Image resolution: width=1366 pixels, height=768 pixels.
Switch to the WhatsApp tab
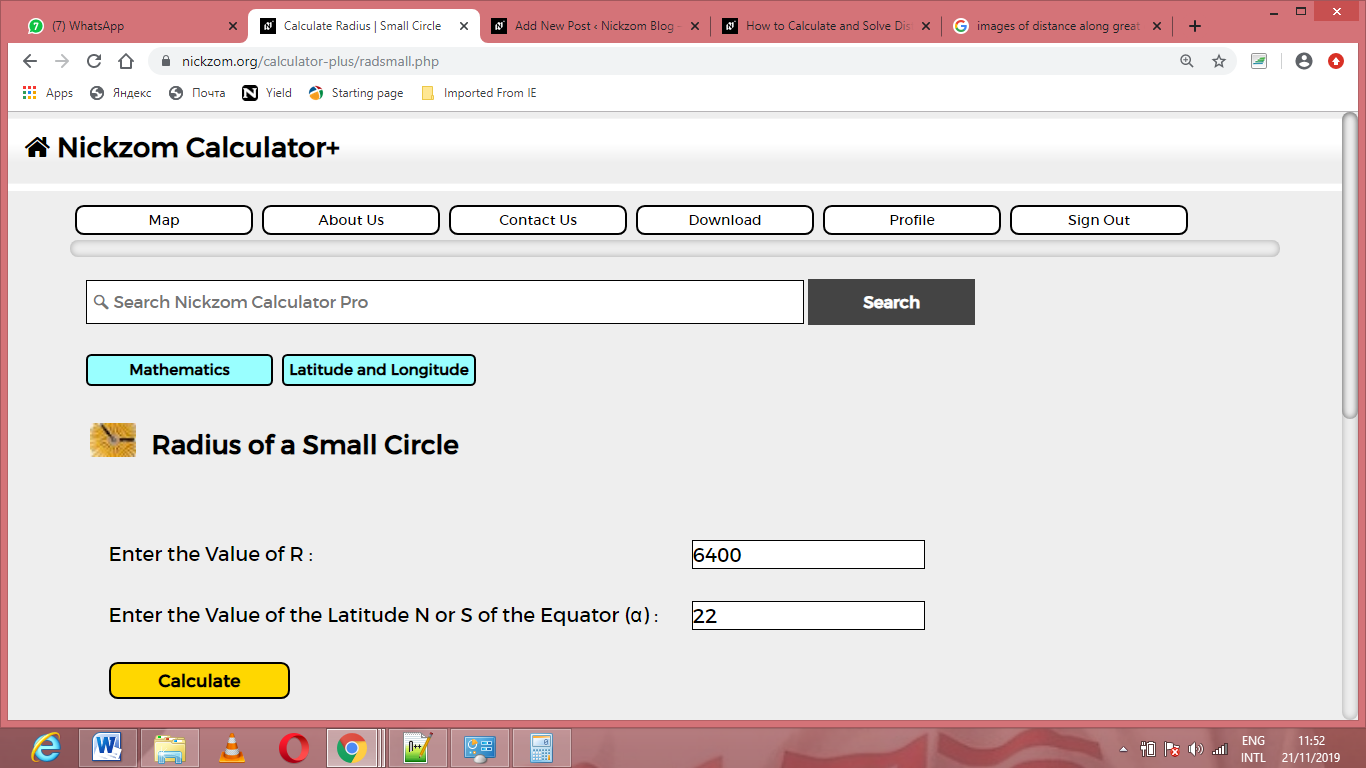(x=133, y=26)
